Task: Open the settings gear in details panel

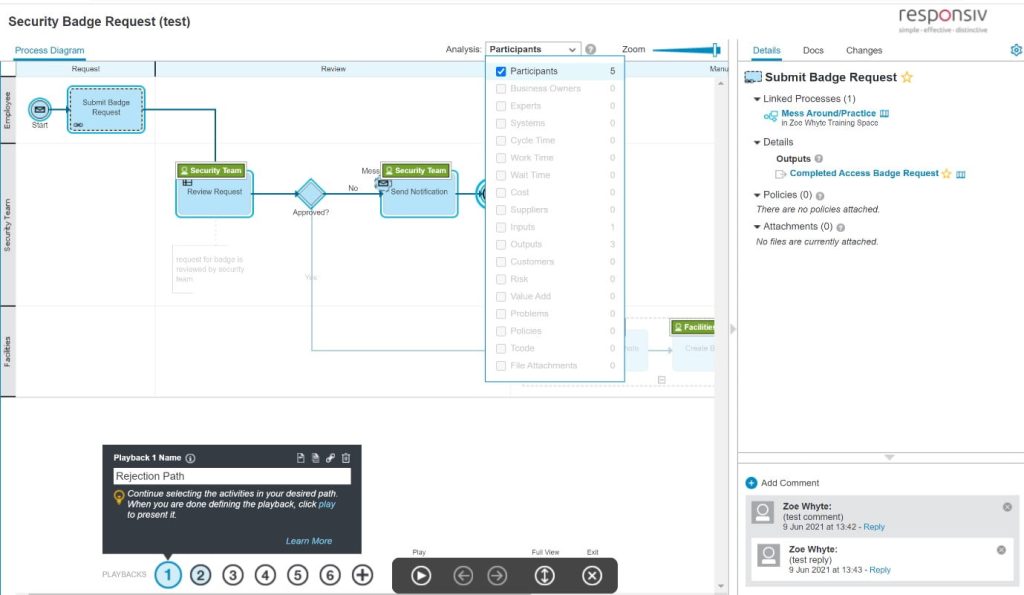Action: [1016, 50]
